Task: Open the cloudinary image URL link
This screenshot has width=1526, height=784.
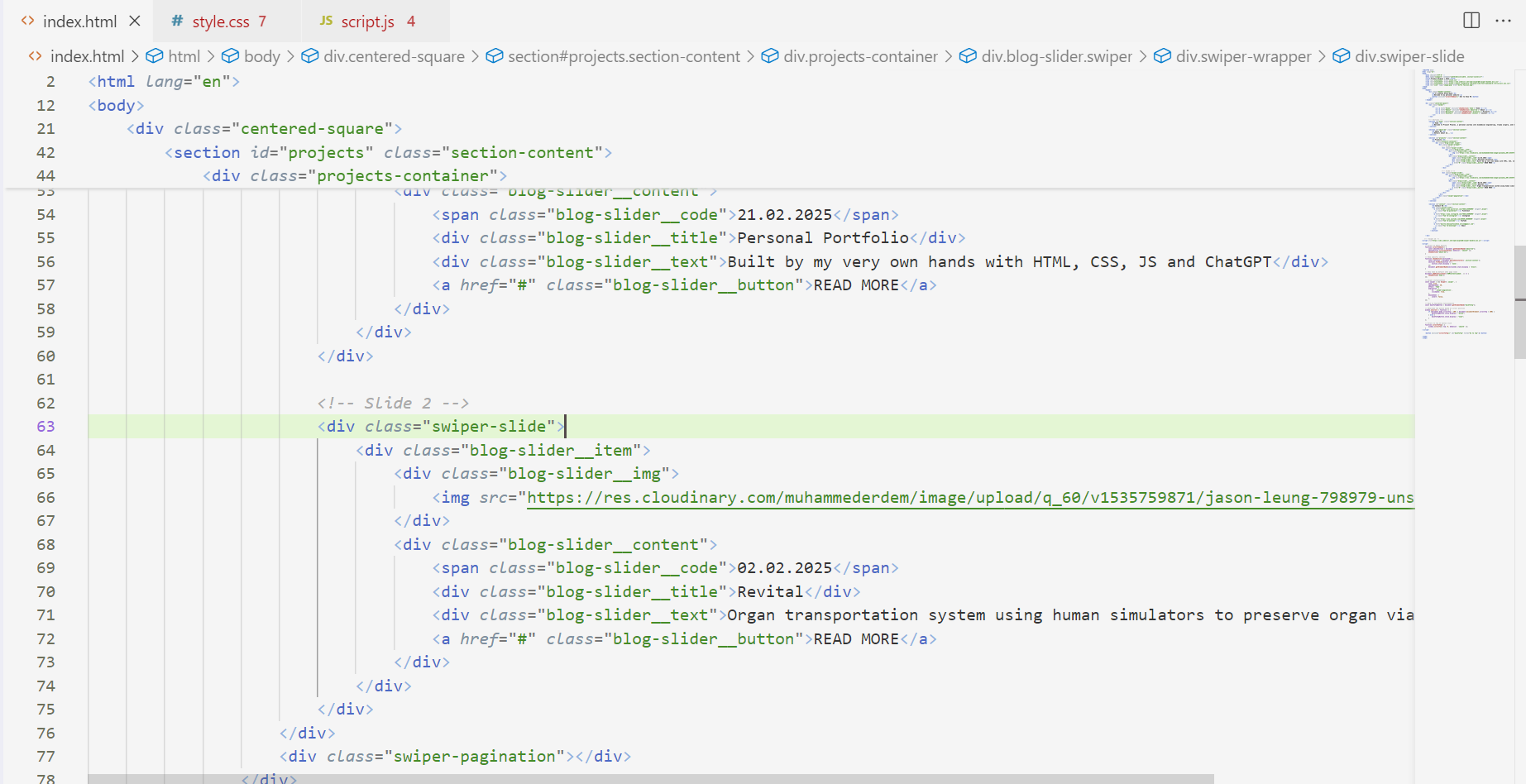Action: click(970, 497)
